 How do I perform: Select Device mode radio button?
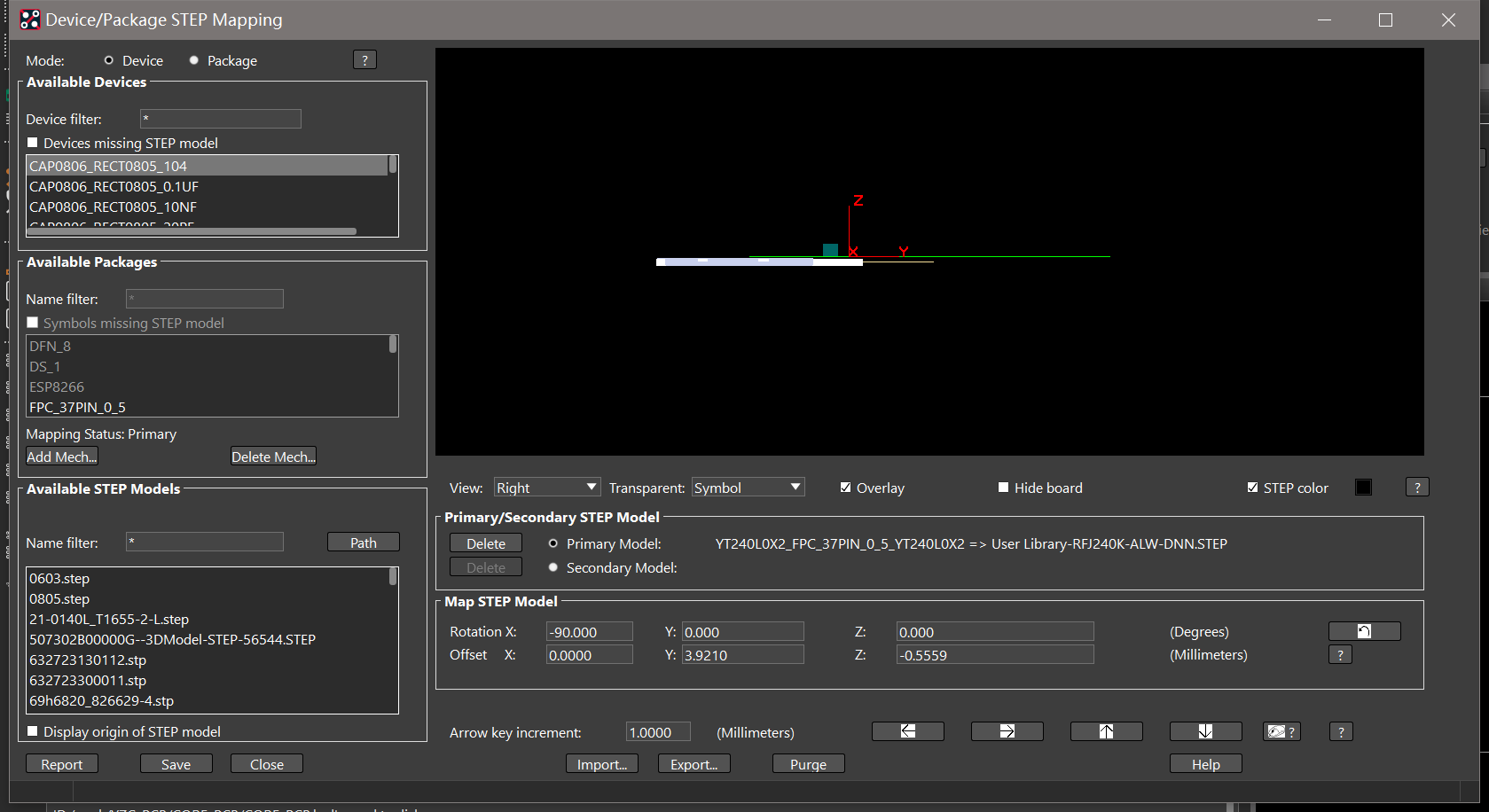(109, 60)
